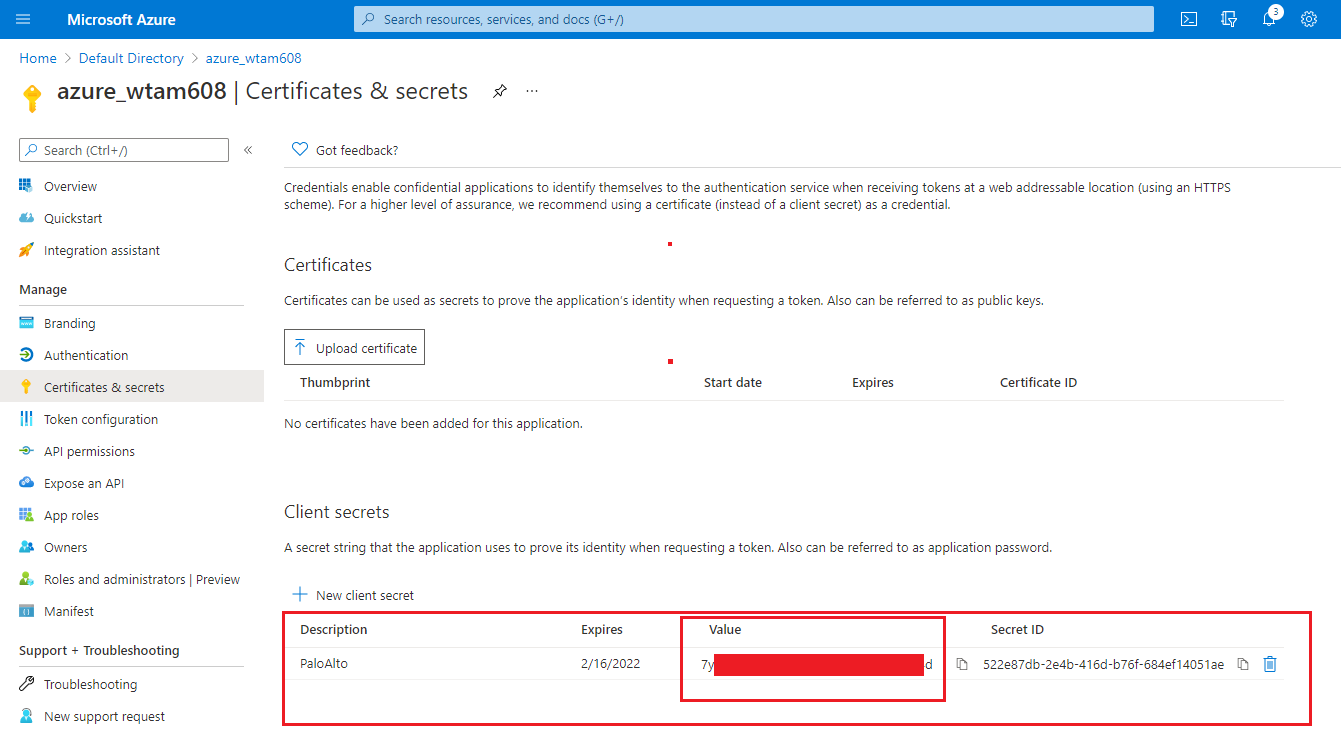Open the portal settings gear
The image size is (1341, 744).
pos(1309,19)
